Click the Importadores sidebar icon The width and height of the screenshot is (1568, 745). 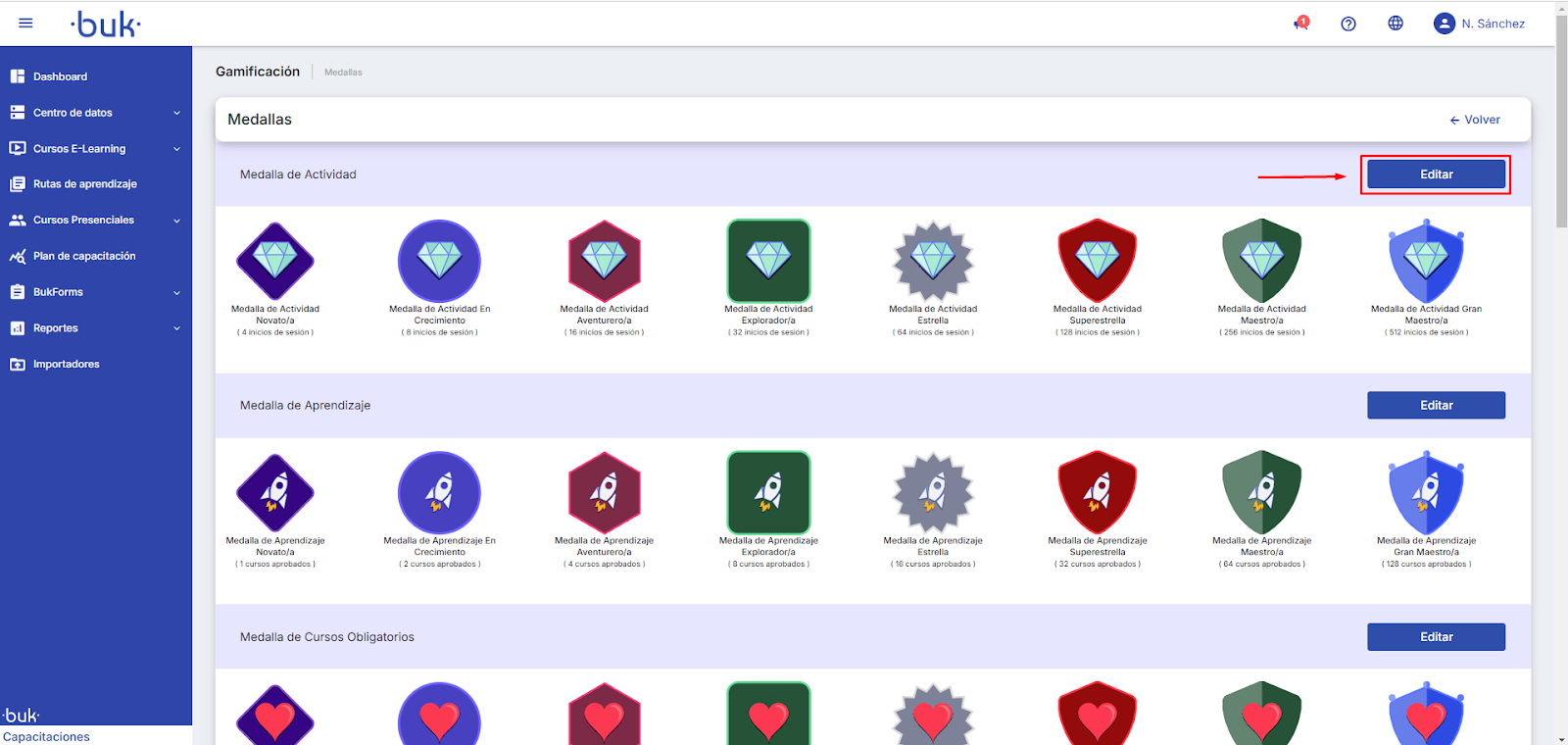[18, 365]
